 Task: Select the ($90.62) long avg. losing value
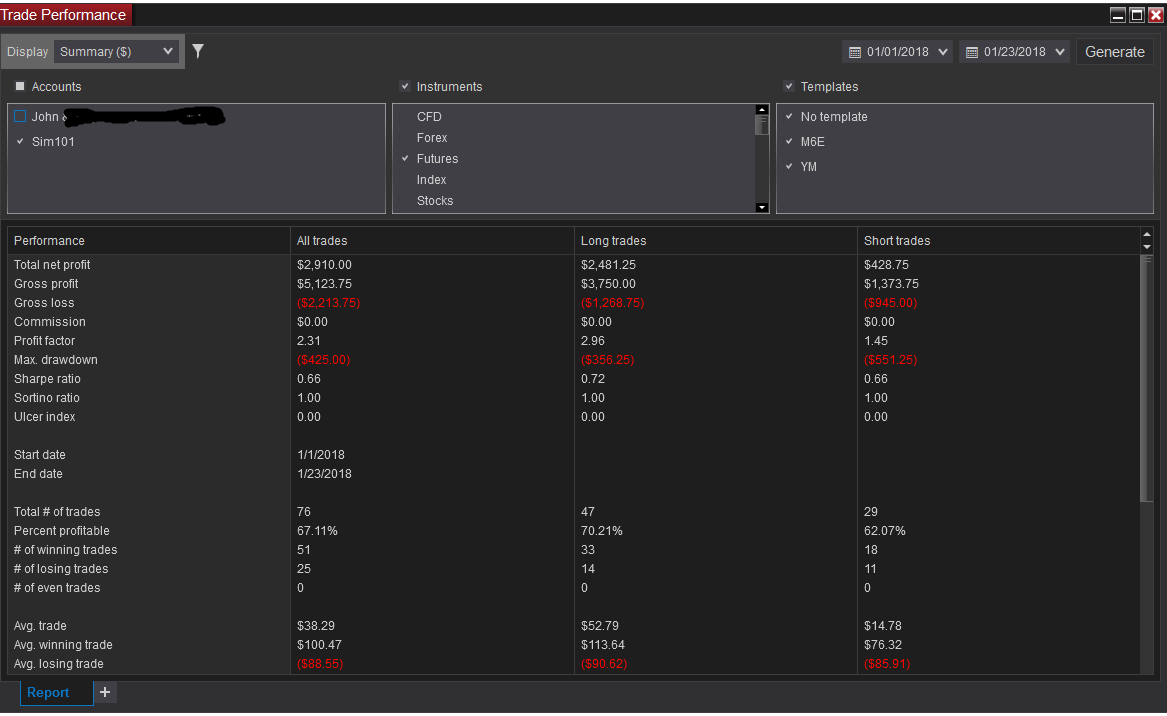pyautogui.click(x=604, y=664)
